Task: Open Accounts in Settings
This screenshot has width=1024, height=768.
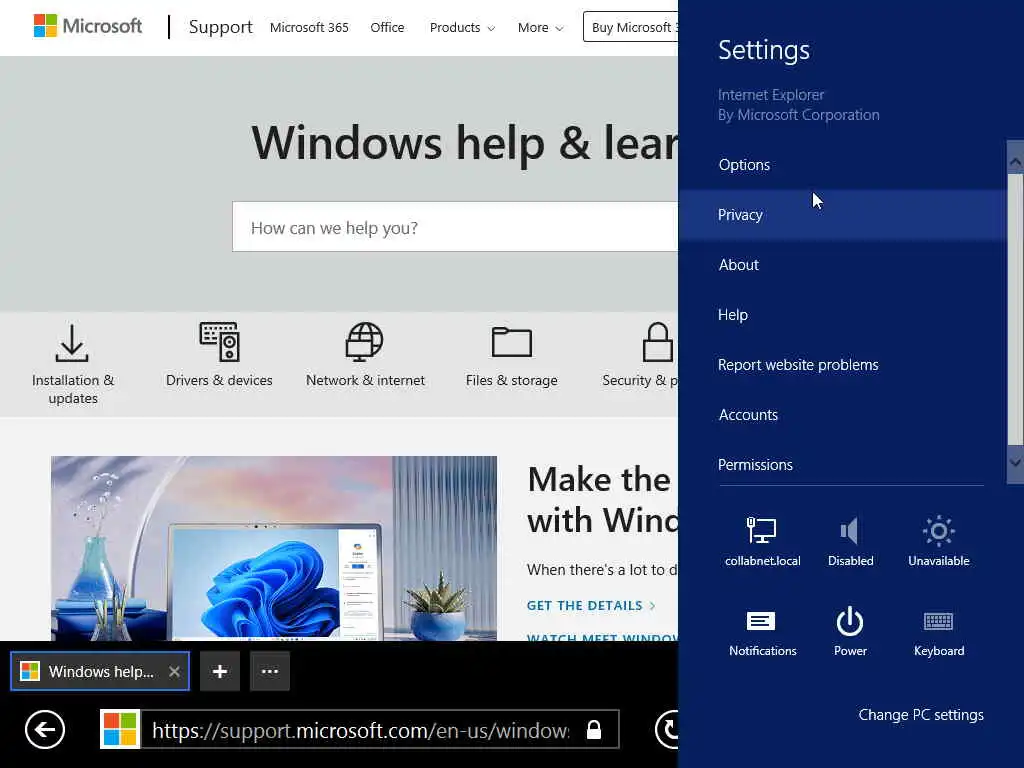Action: tap(842, 415)
